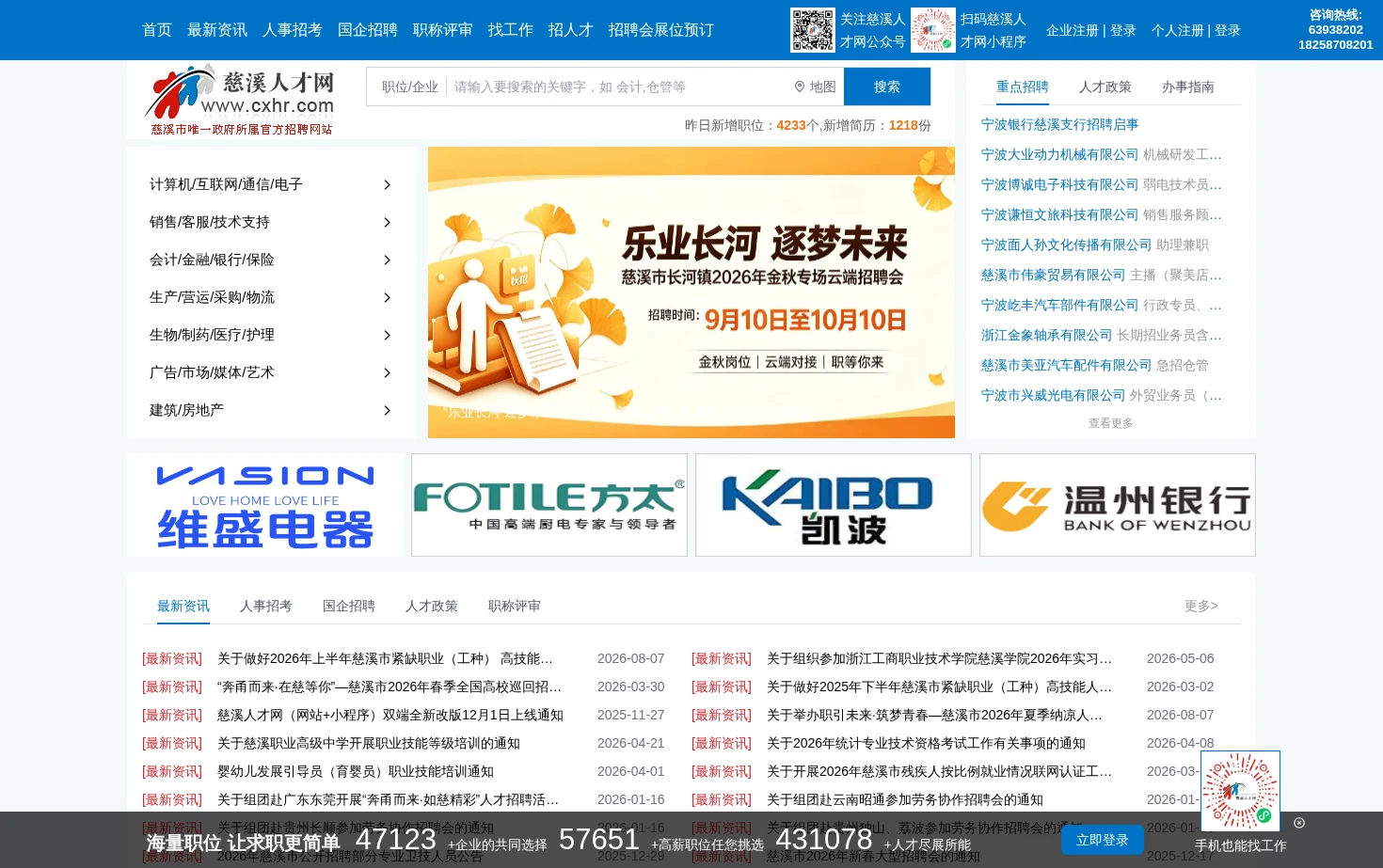The width and height of the screenshot is (1383, 868).
Task: Open news 婴幼儿发展引导员职业技能培训通知
Action: point(356,771)
